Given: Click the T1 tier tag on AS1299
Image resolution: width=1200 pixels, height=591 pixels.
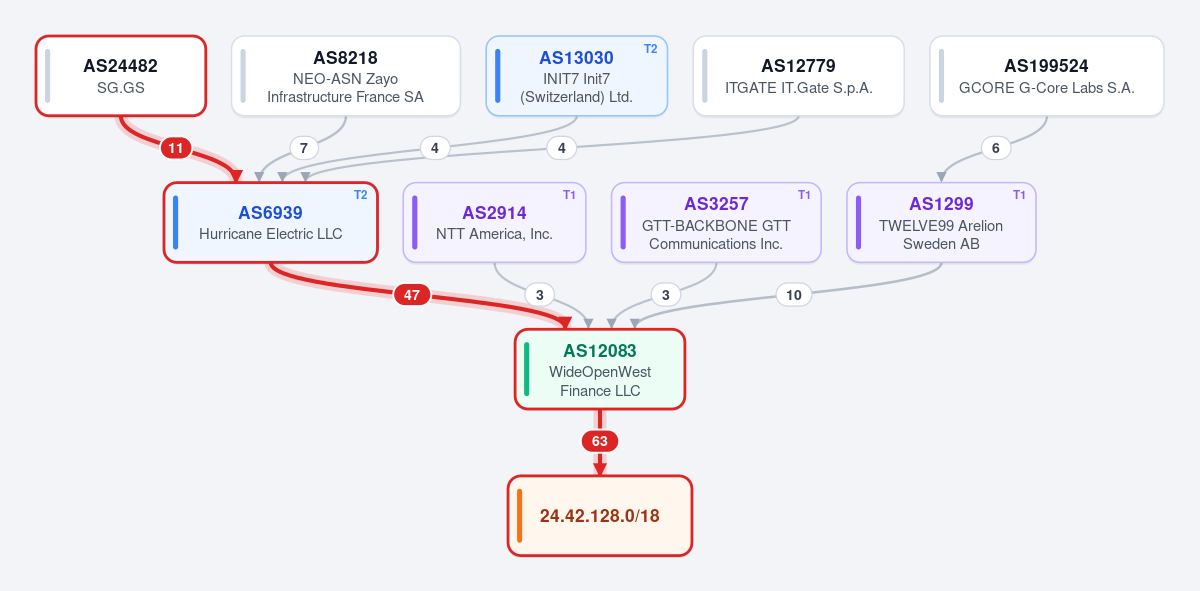Looking at the screenshot, I should 1020,195.
